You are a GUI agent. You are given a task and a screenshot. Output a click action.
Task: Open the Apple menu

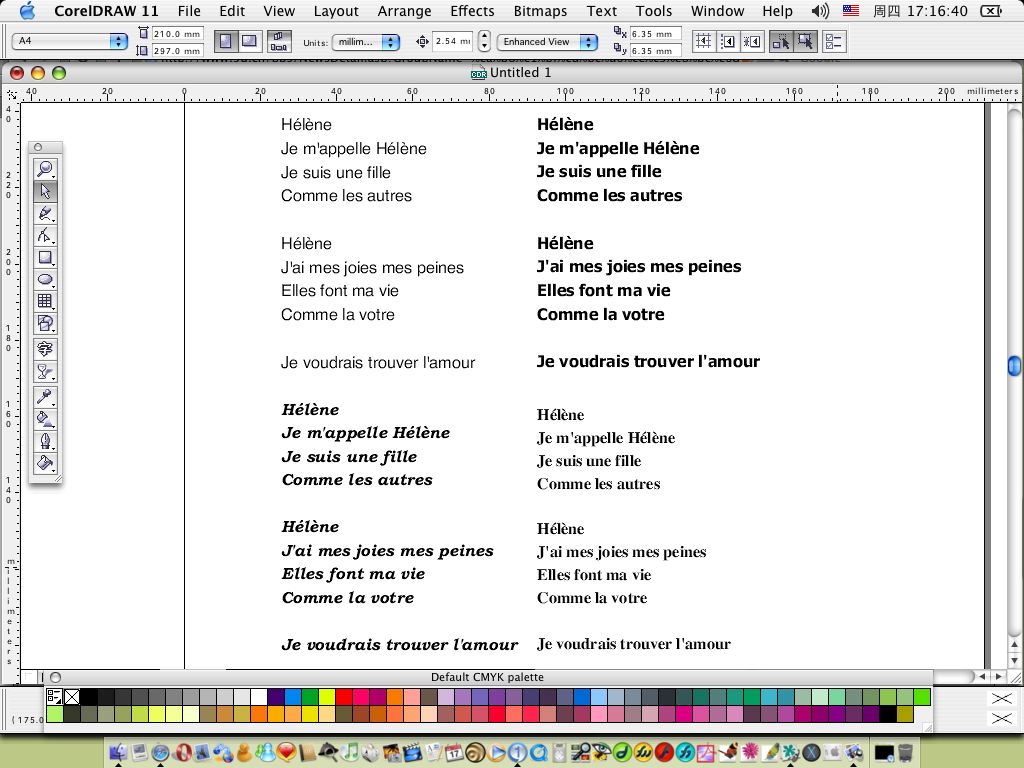coord(27,10)
